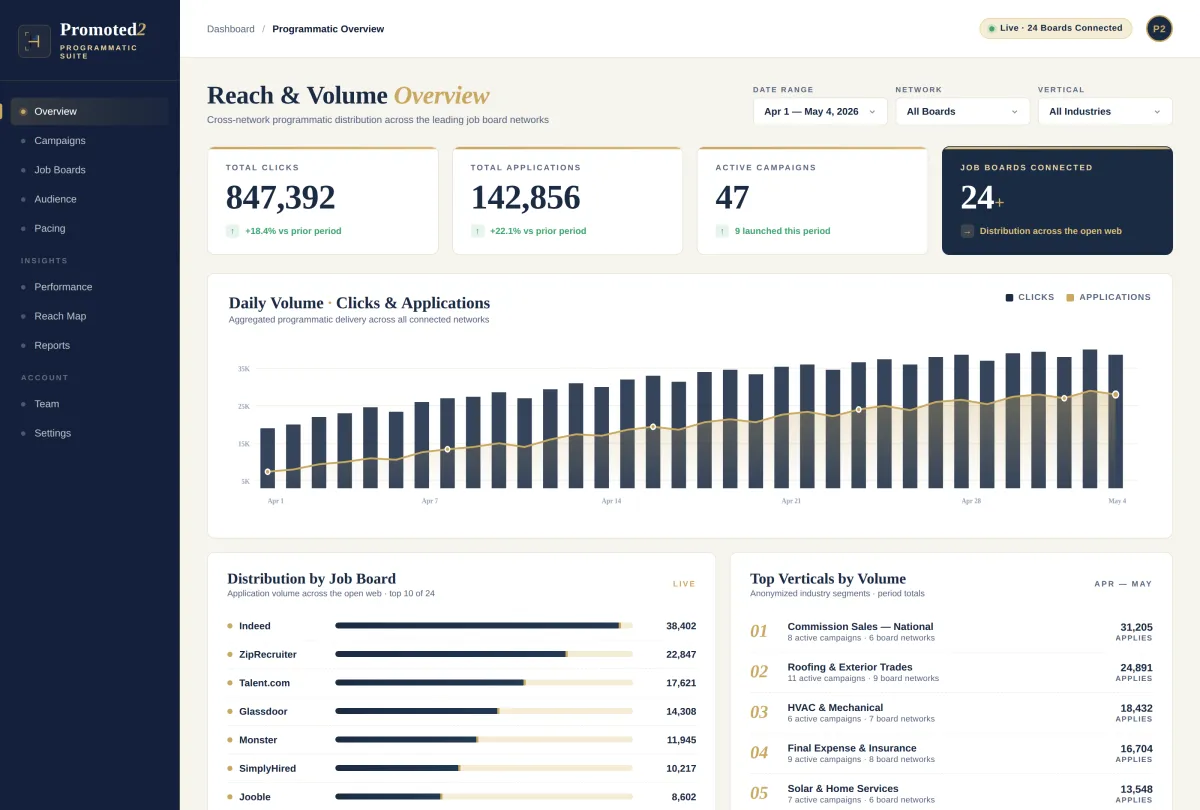
Task: Click the ZipRecruiter distribution progress bar
Action: point(484,654)
